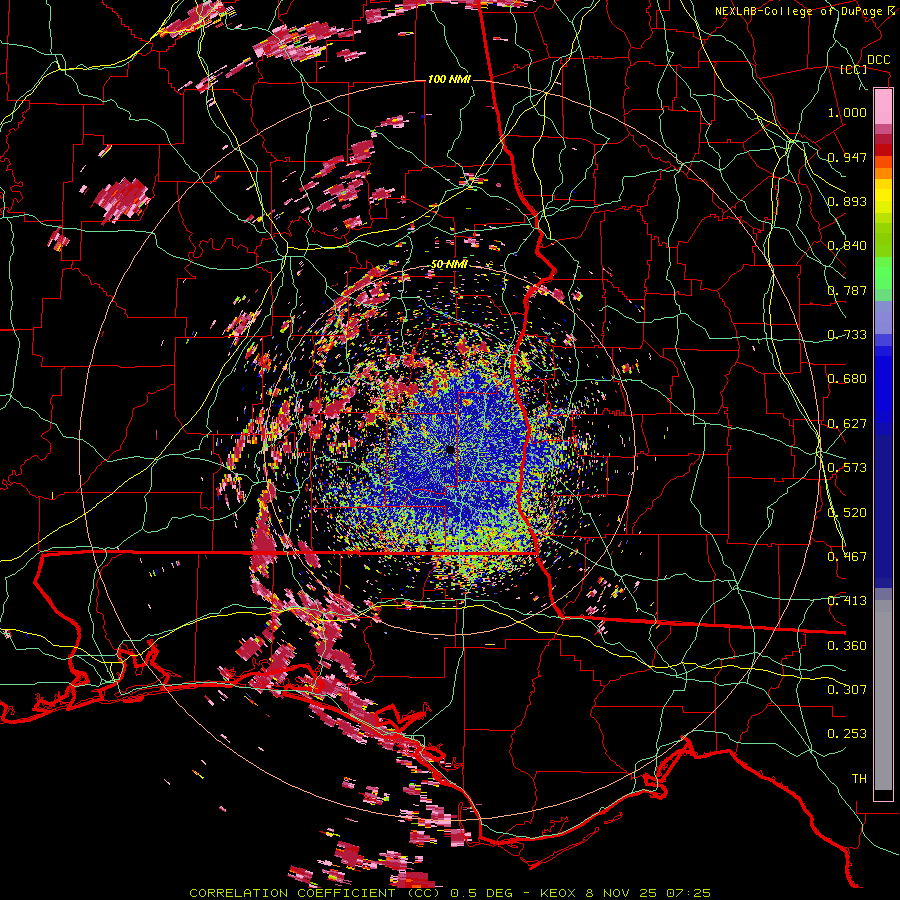This screenshot has width=900, height=900.
Task: Click the 0.573 color scale label
Action: (847, 468)
